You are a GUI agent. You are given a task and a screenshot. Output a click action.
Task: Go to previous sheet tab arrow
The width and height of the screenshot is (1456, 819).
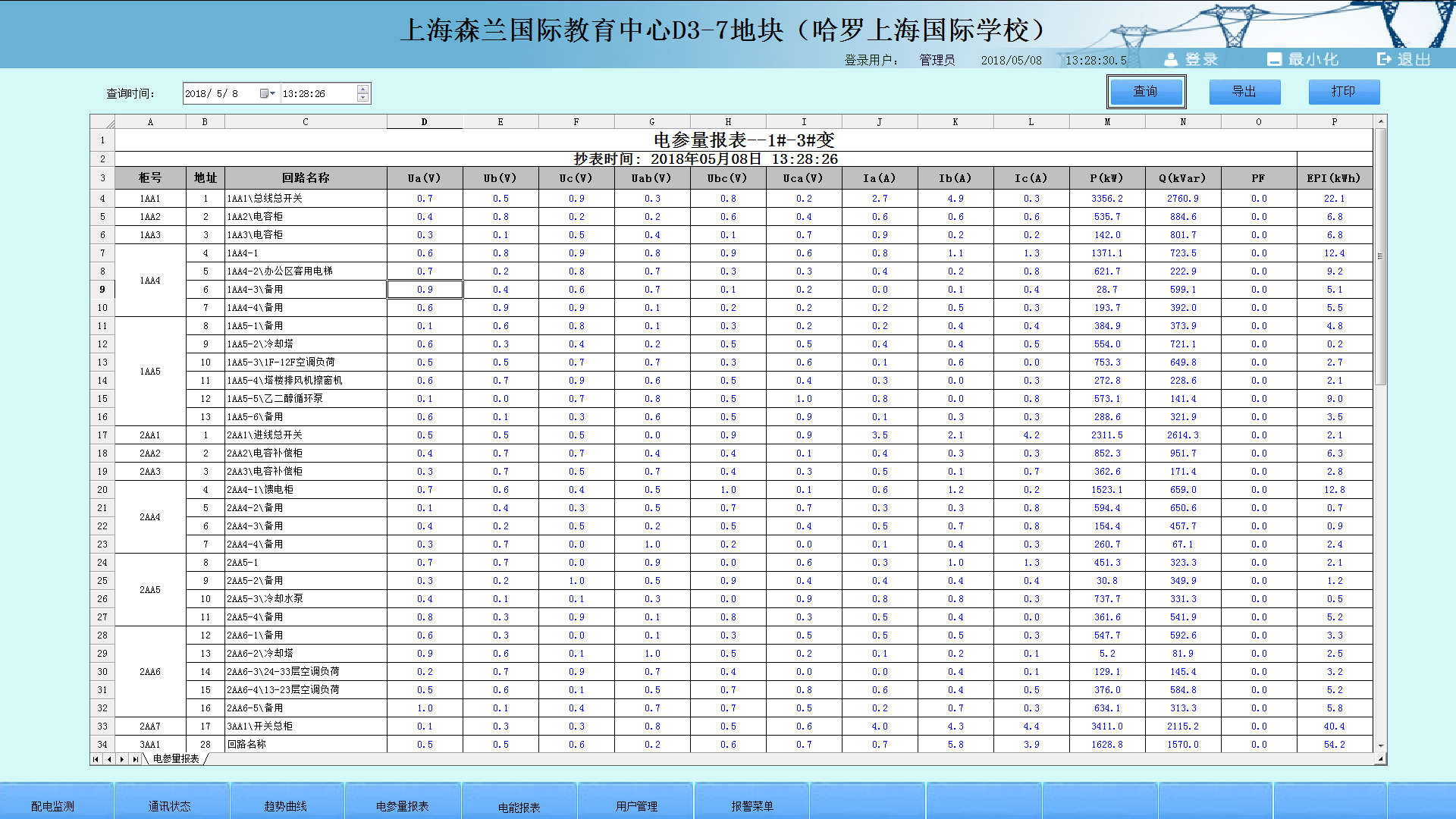[x=109, y=759]
